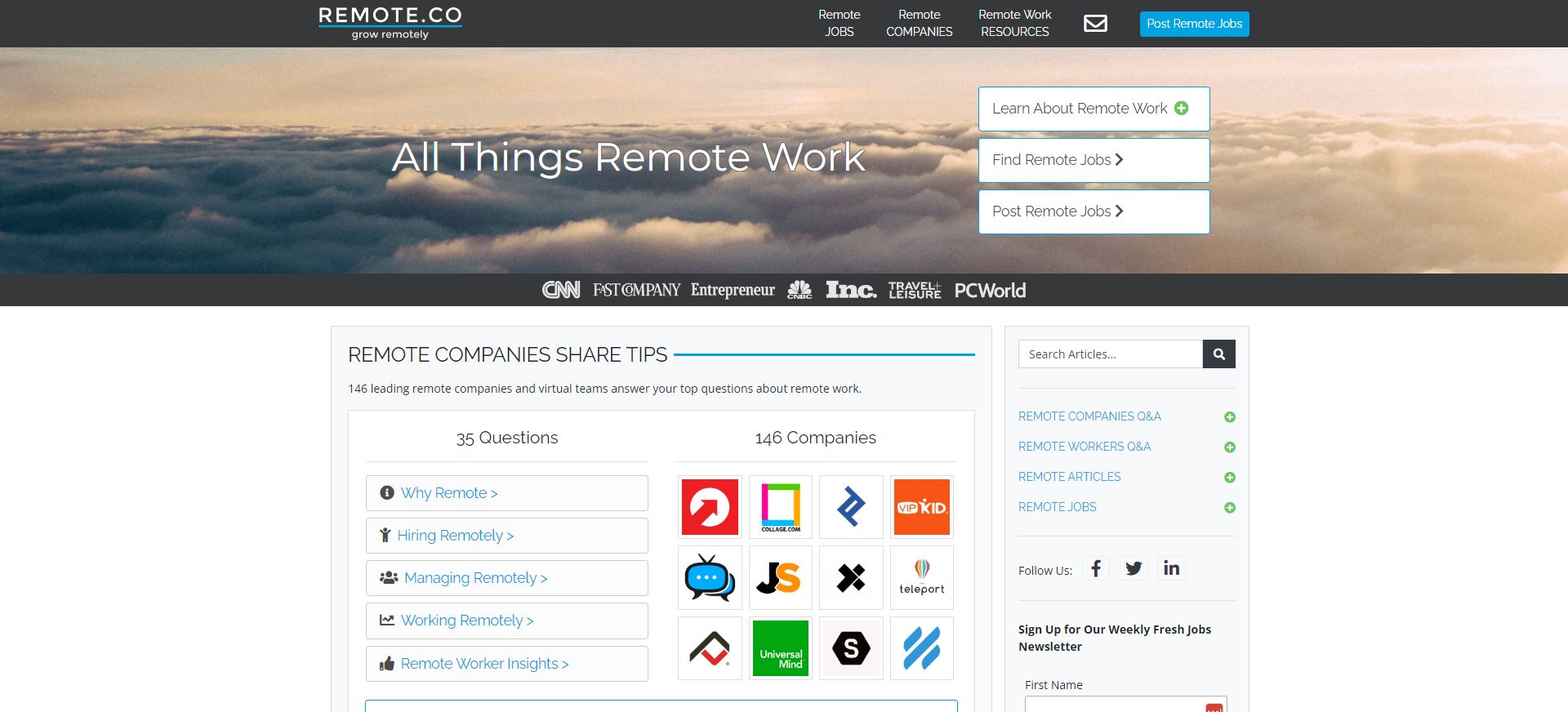Open Remote COMPANIES nav menu
The height and width of the screenshot is (712, 1568).
point(920,23)
